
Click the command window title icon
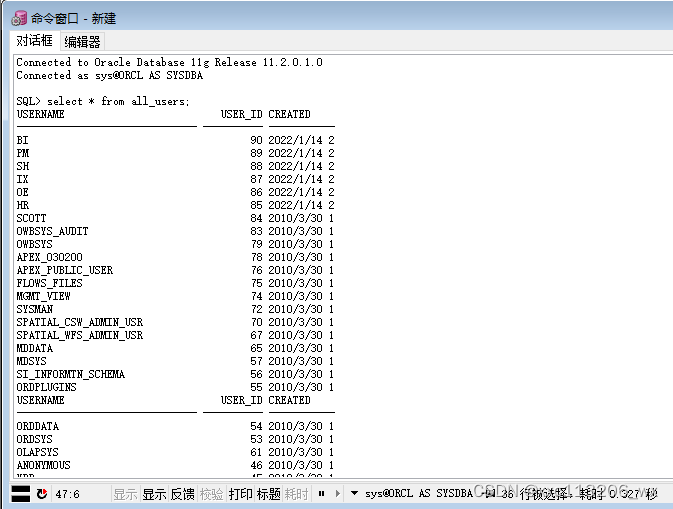[x=19, y=18]
